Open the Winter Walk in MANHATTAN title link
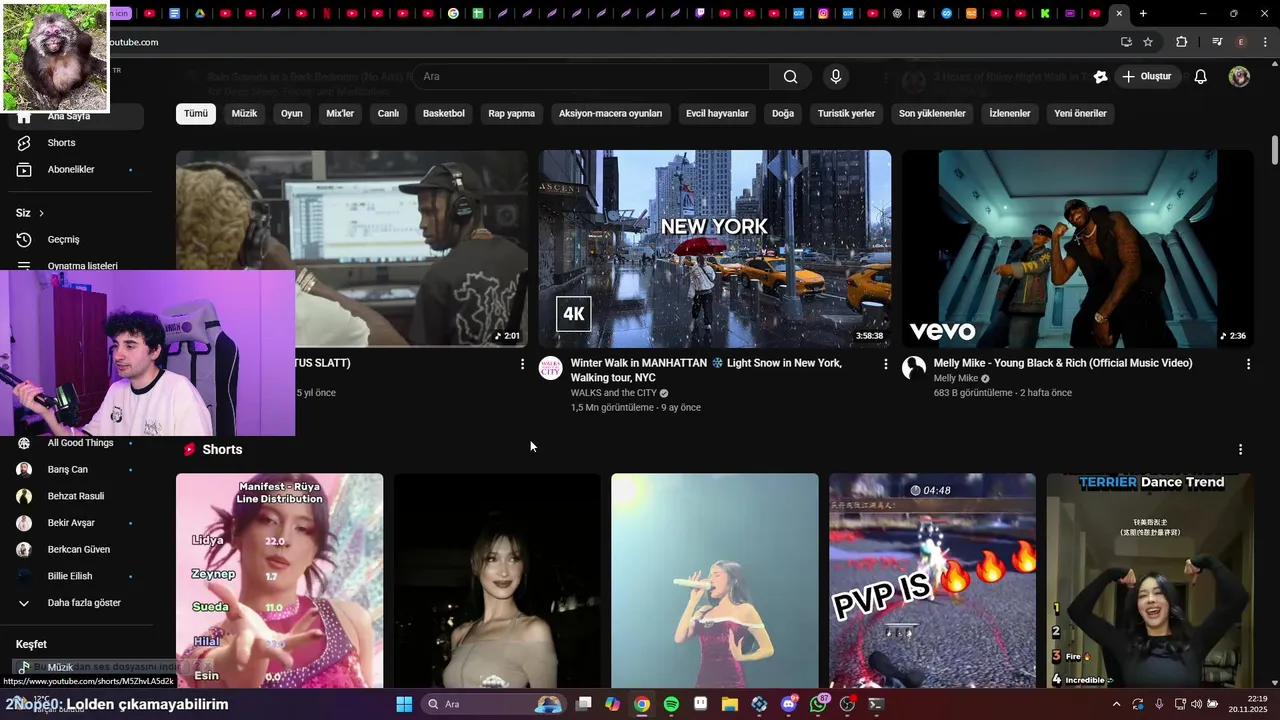 click(706, 370)
